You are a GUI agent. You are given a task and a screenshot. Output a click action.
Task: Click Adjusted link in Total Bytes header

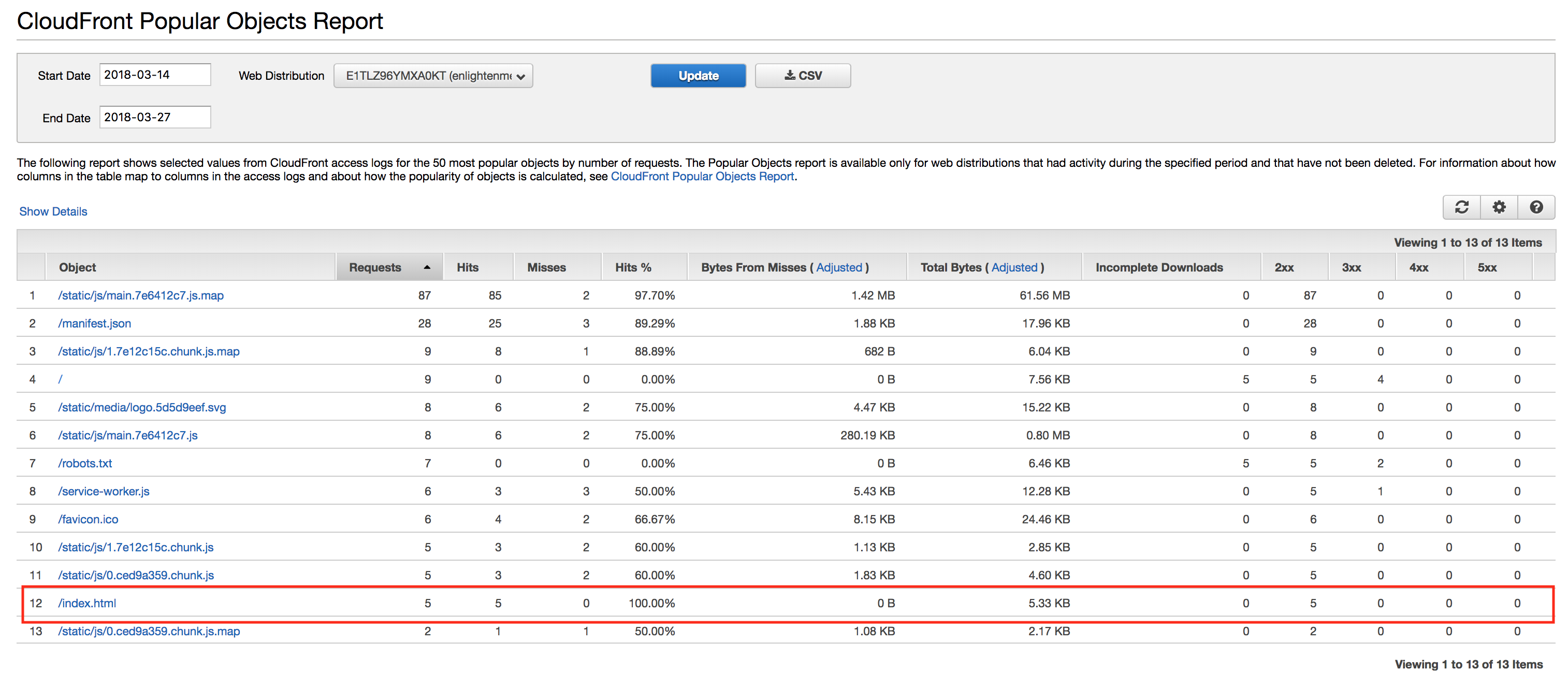1014,267
